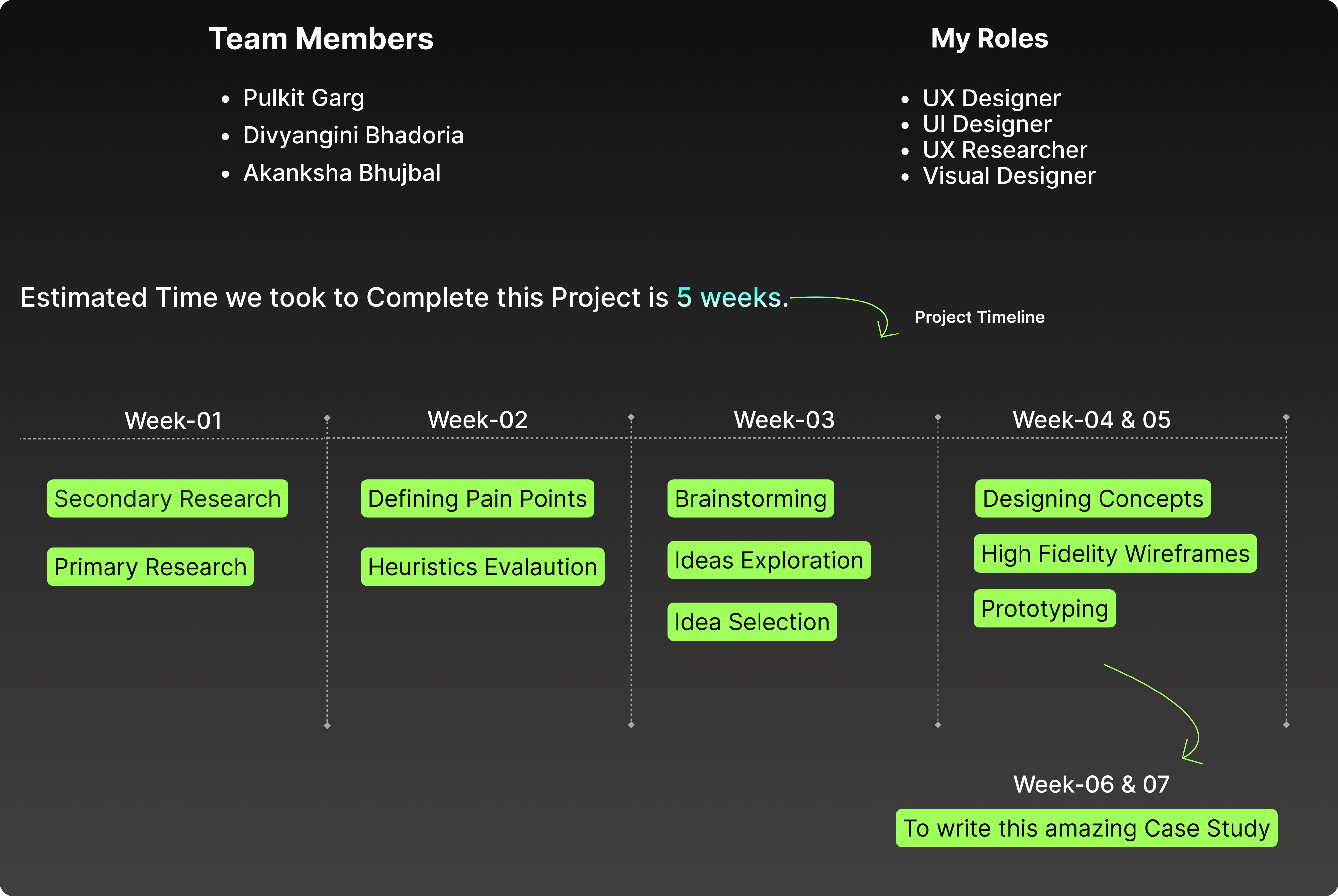Select the Secondary Research tag

pyautogui.click(x=167, y=498)
